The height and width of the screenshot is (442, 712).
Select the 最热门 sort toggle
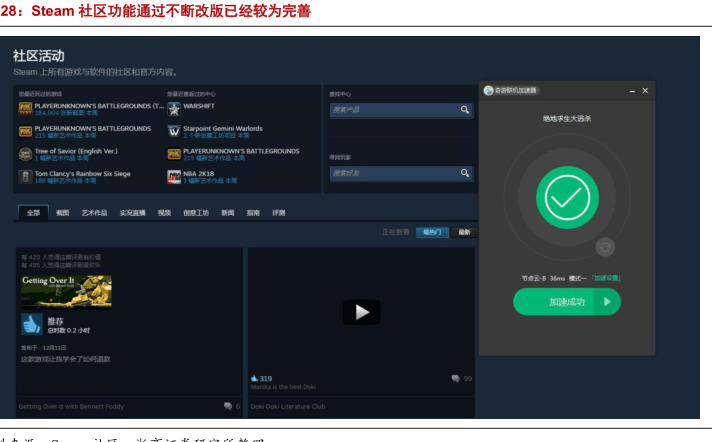(432, 232)
